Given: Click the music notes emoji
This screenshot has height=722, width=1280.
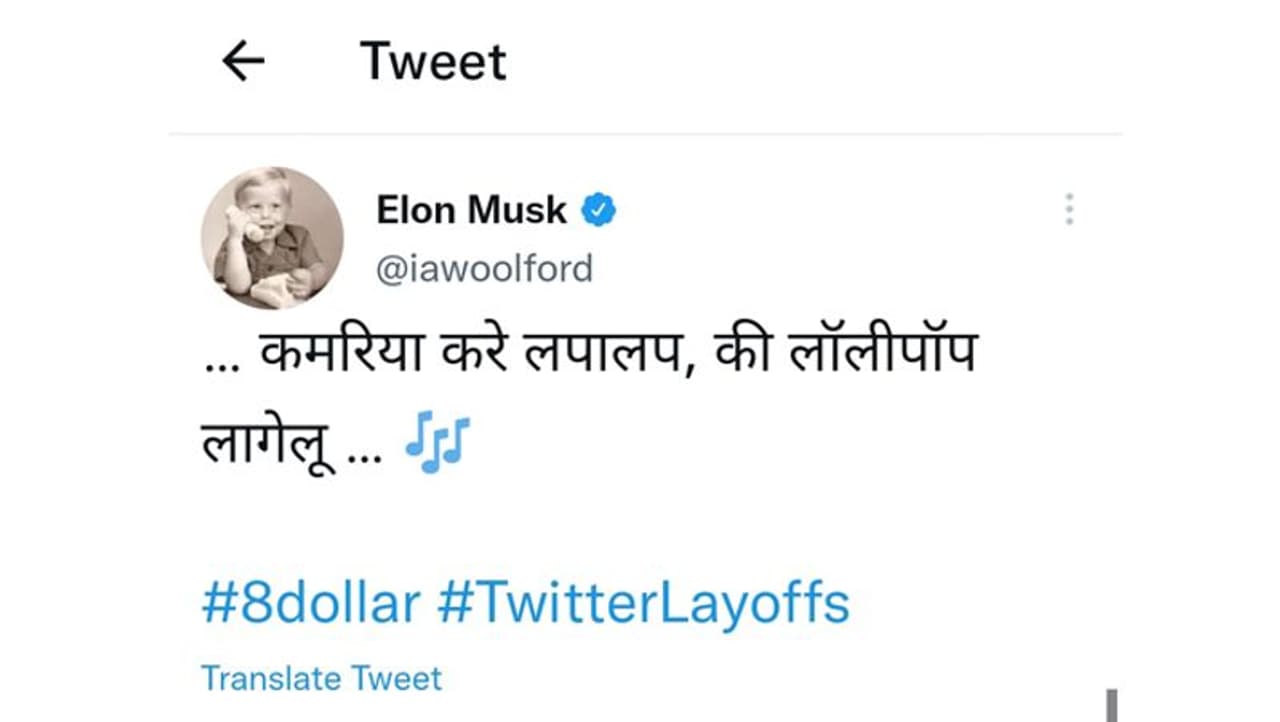Looking at the screenshot, I should 437,444.
